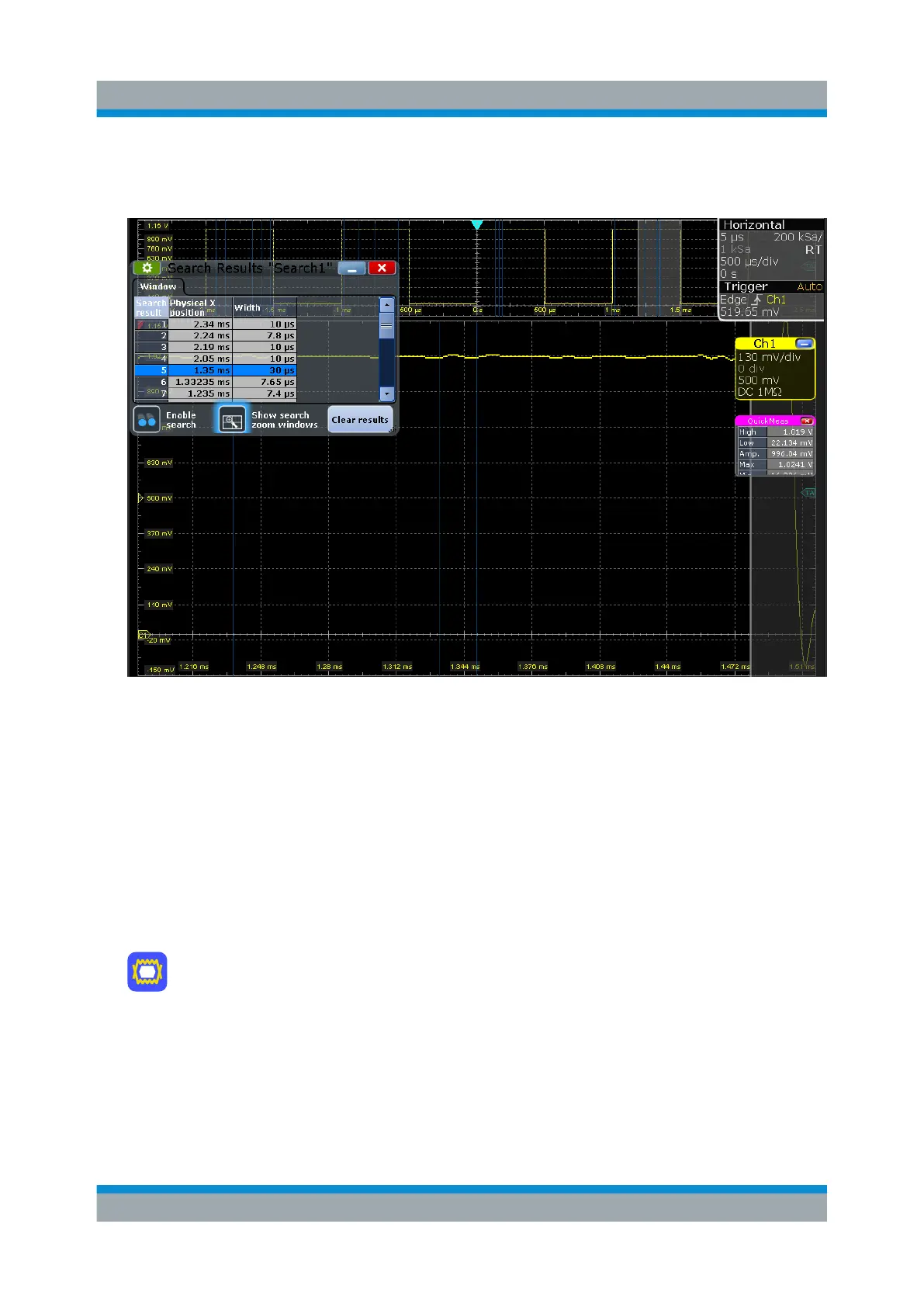Click the blue and yellow waveform icon below screenshot
This screenshot has width=924, height=1307.
[x=147, y=972]
